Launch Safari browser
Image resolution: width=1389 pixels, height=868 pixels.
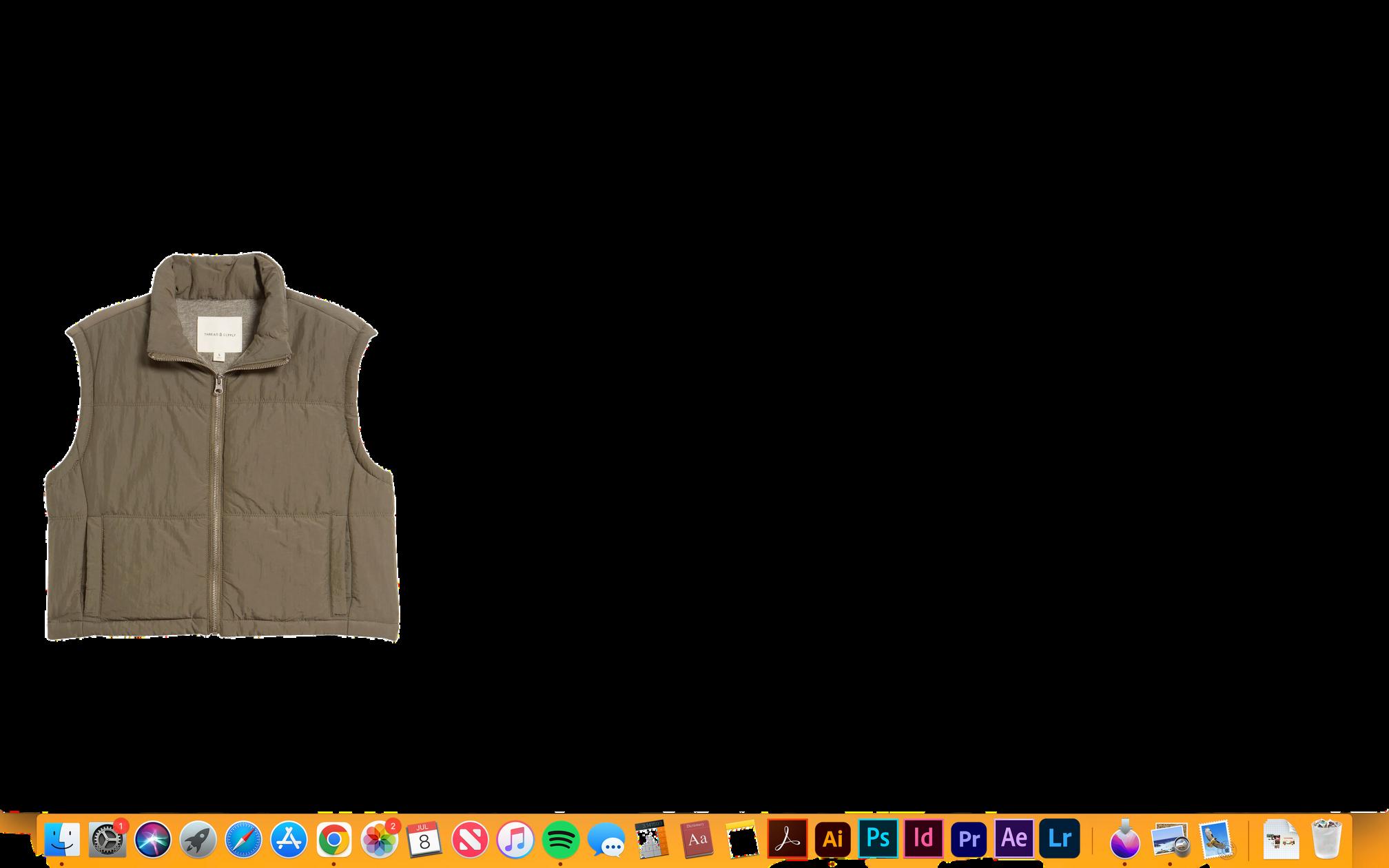[x=244, y=840]
